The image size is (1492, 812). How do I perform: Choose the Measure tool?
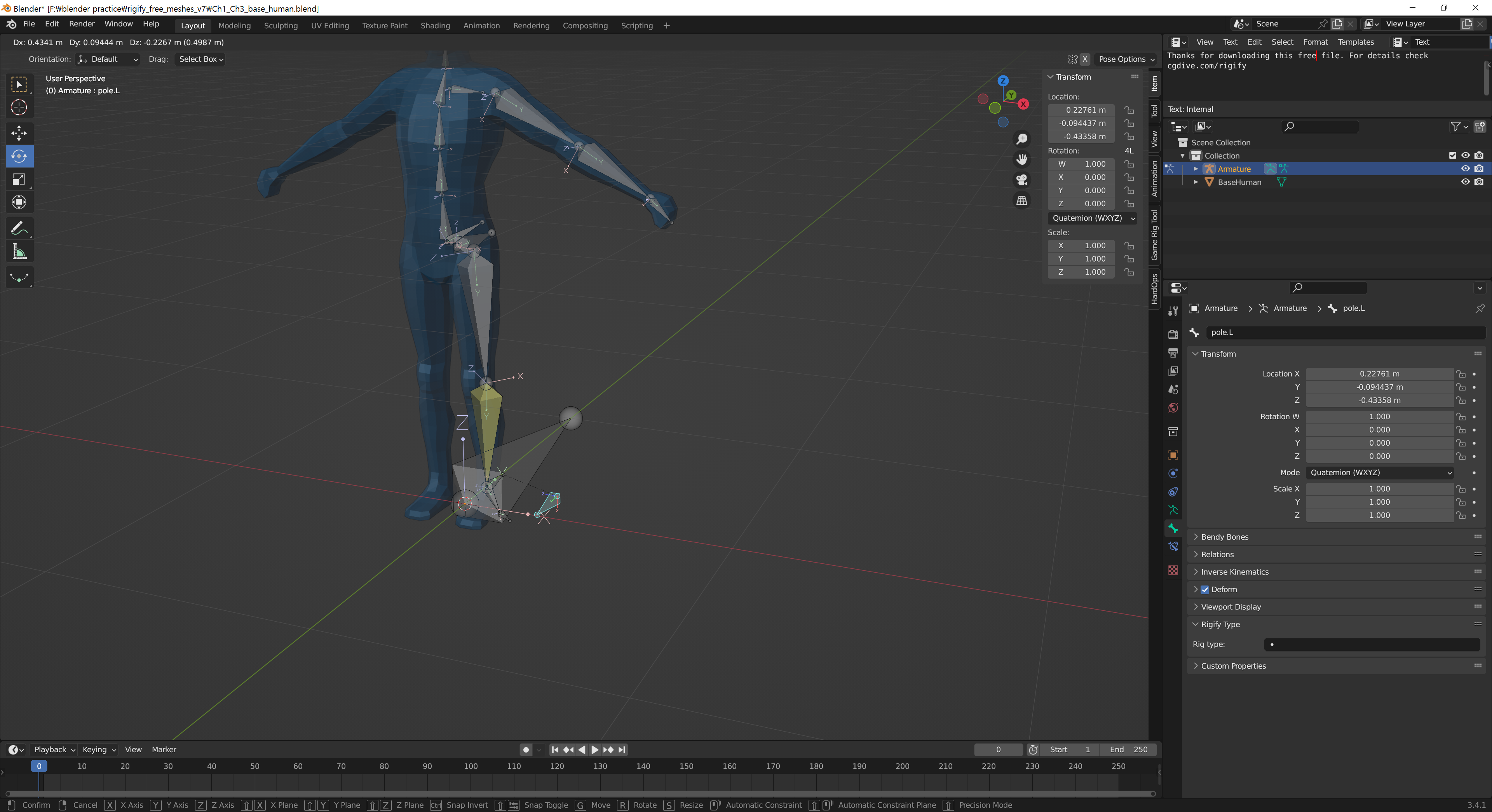[19, 252]
